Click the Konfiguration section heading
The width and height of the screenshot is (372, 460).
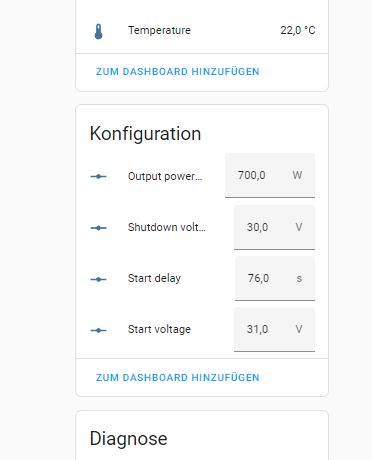[145, 134]
